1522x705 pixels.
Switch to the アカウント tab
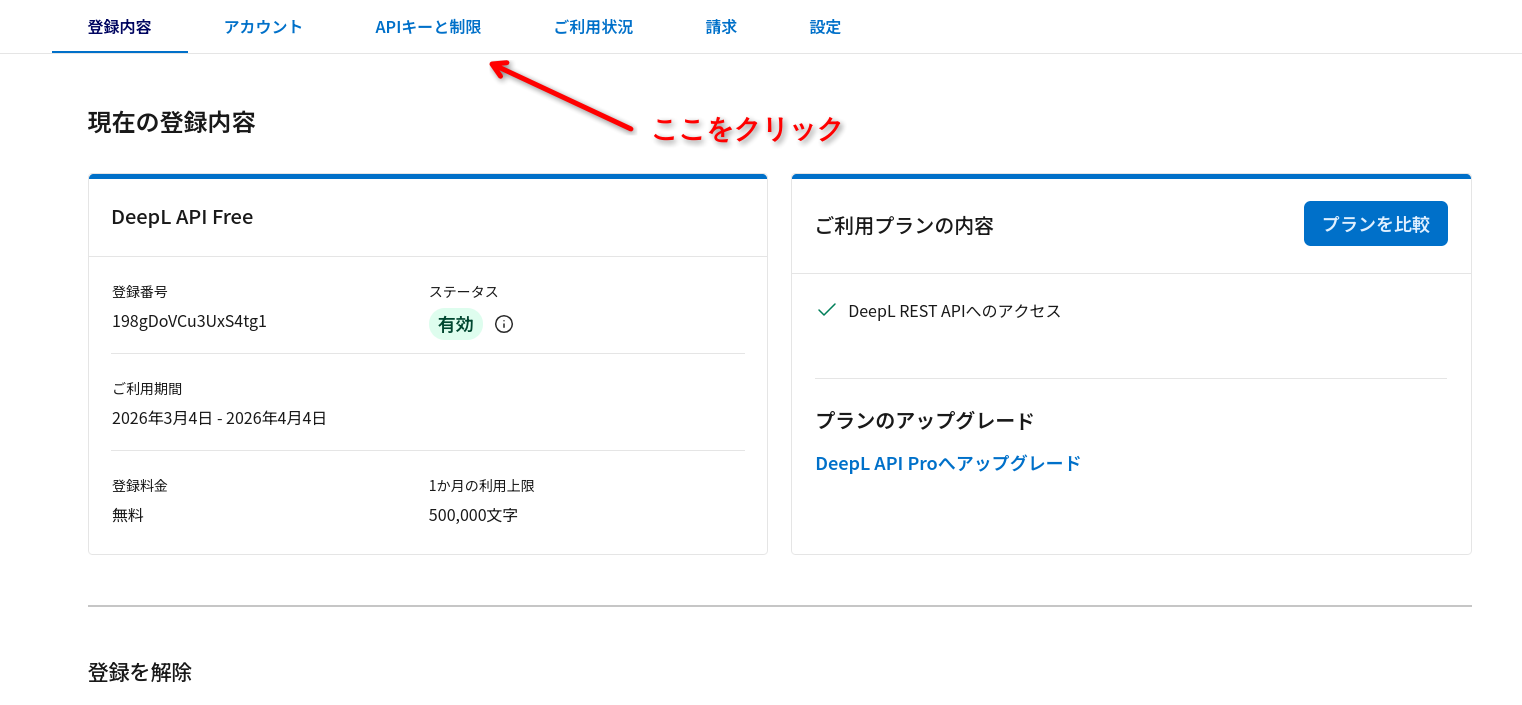point(263,27)
